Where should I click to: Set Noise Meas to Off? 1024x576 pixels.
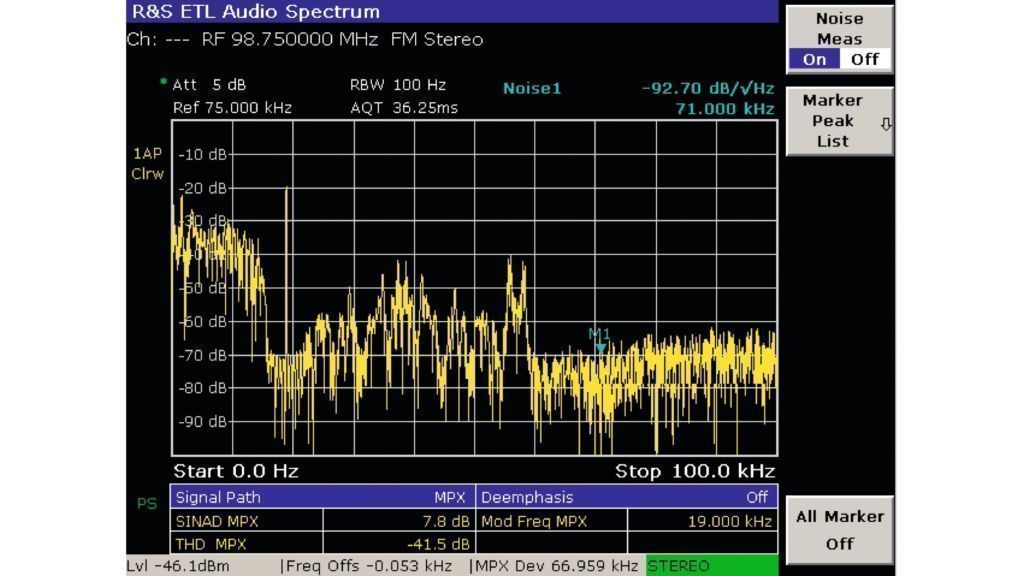click(x=864, y=59)
